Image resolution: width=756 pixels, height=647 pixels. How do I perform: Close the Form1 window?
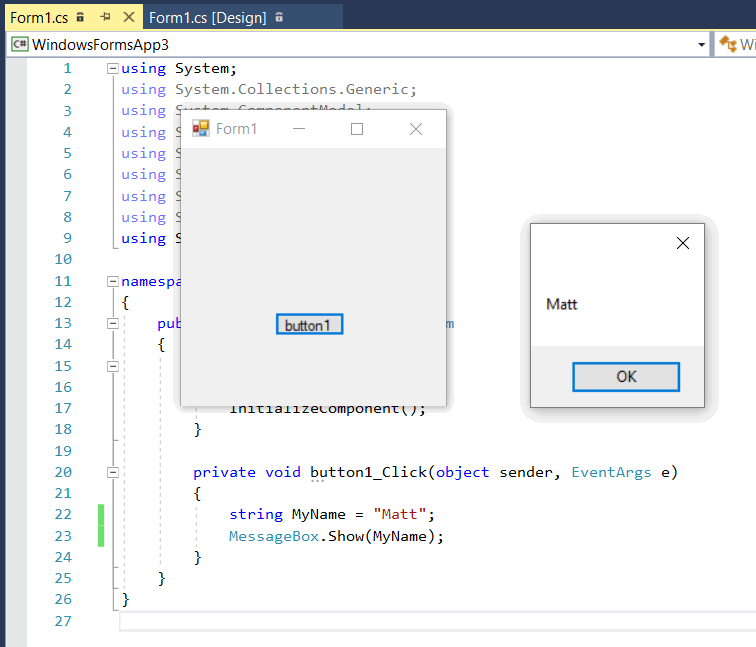(416, 129)
